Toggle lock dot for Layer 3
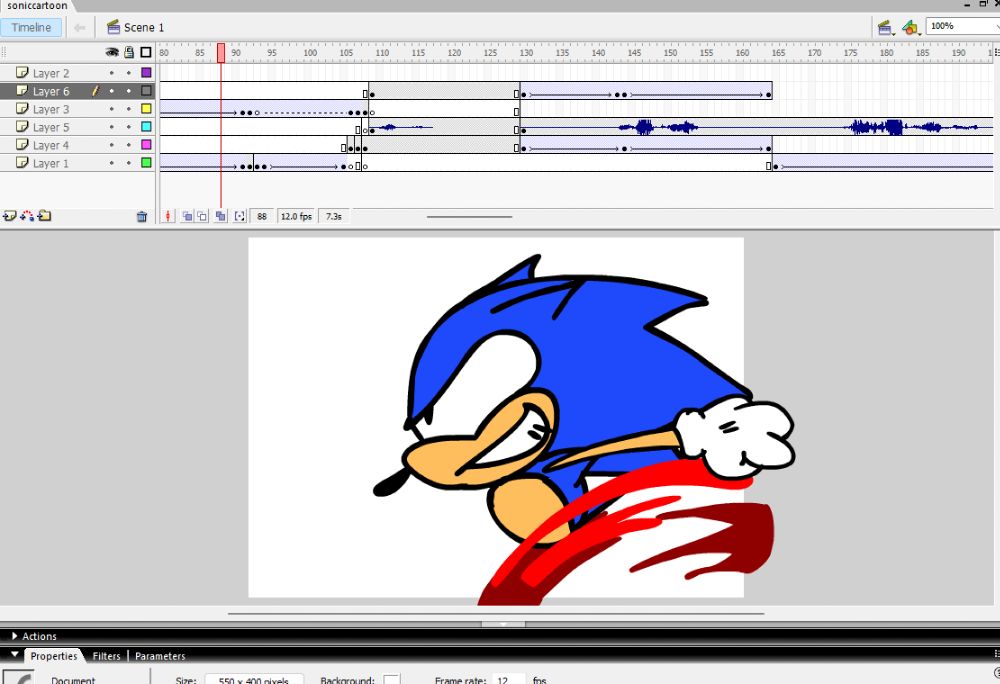The height and width of the screenshot is (684, 1000). click(129, 109)
